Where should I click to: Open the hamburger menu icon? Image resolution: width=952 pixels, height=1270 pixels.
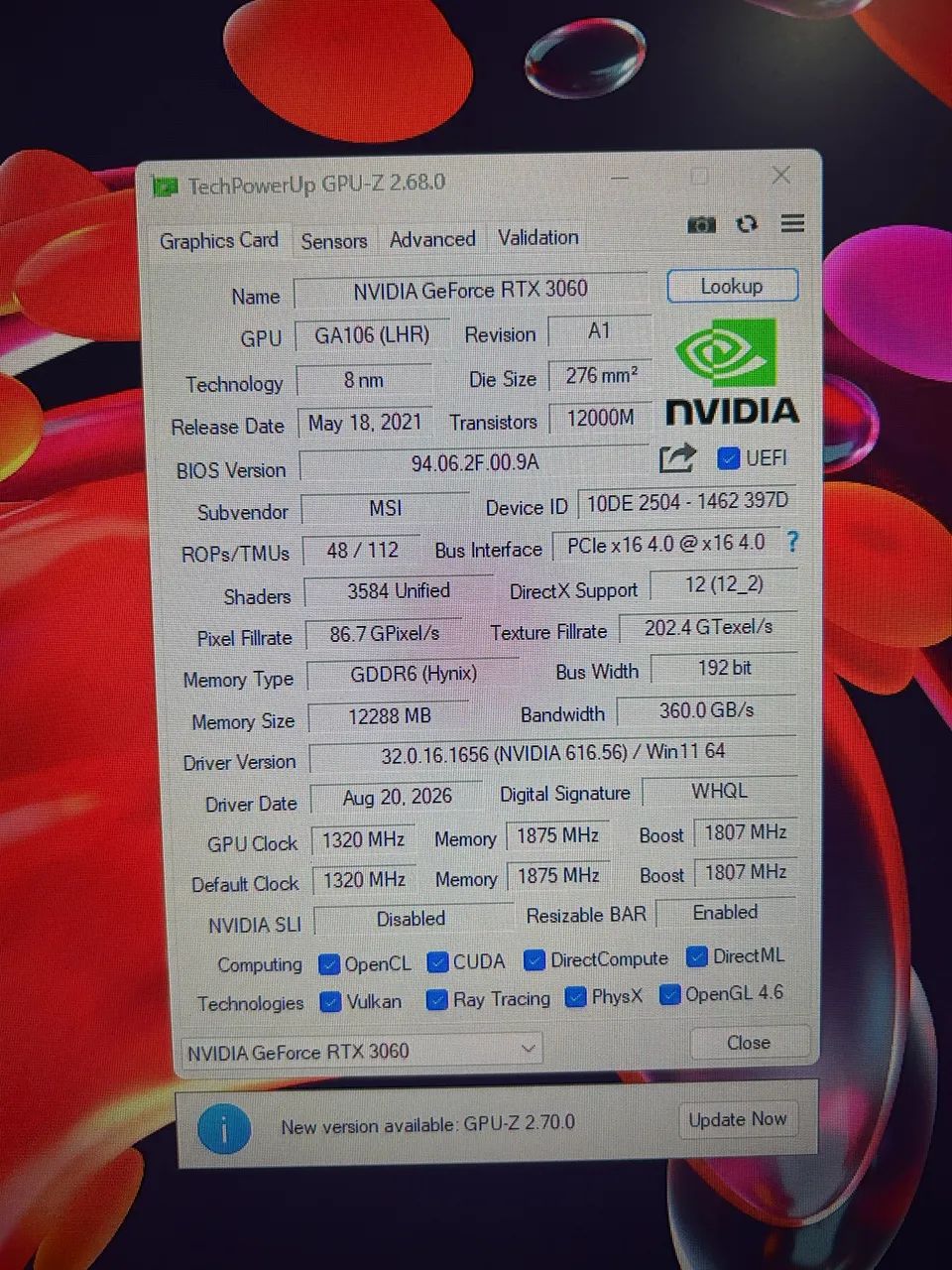(x=792, y=223)
